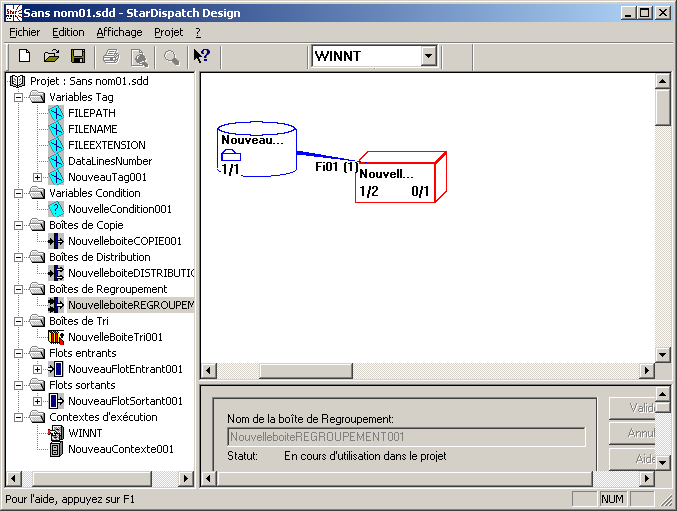Collapse the Variables Tag folder
The width and height of the screenshot is (677, 511).
[x=19, y=97]
